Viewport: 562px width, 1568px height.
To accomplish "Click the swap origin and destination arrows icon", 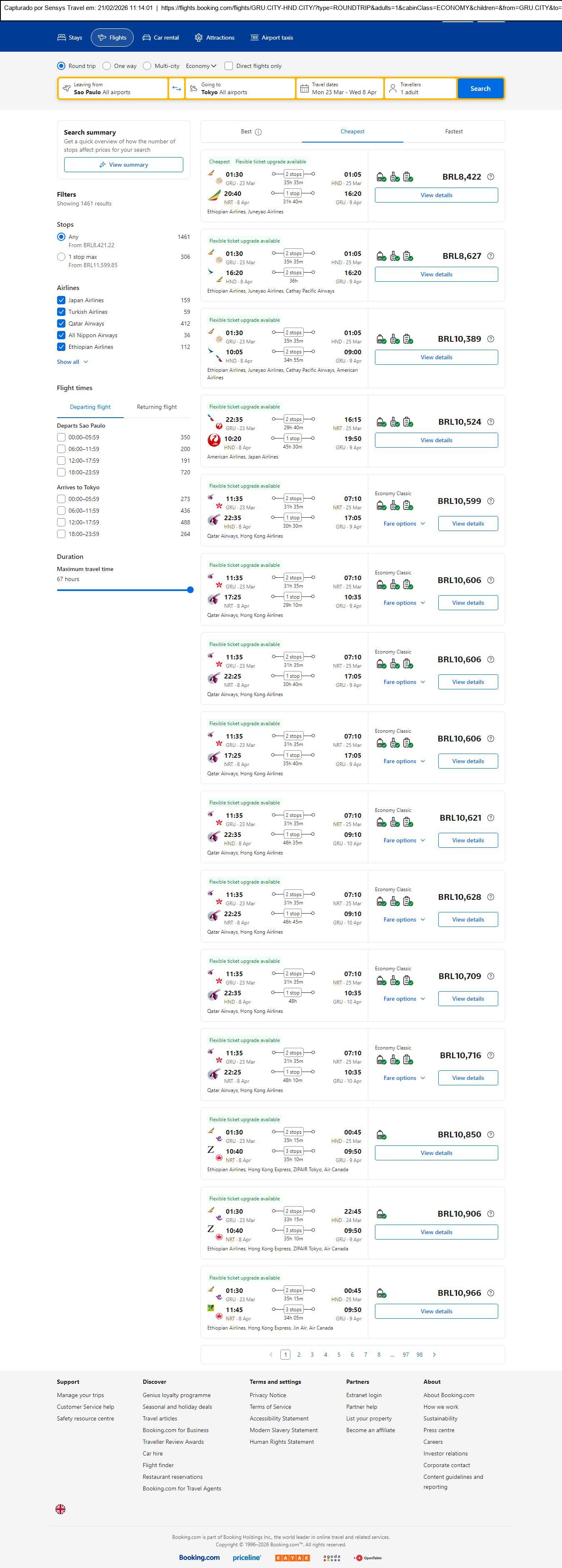I will tap(176, 88).
